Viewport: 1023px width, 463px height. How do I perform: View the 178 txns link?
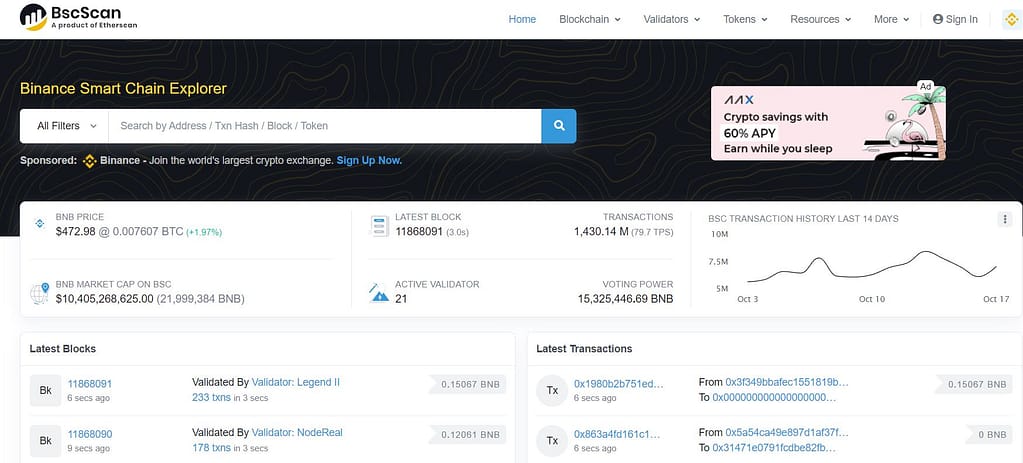click(x=211, y=447)
